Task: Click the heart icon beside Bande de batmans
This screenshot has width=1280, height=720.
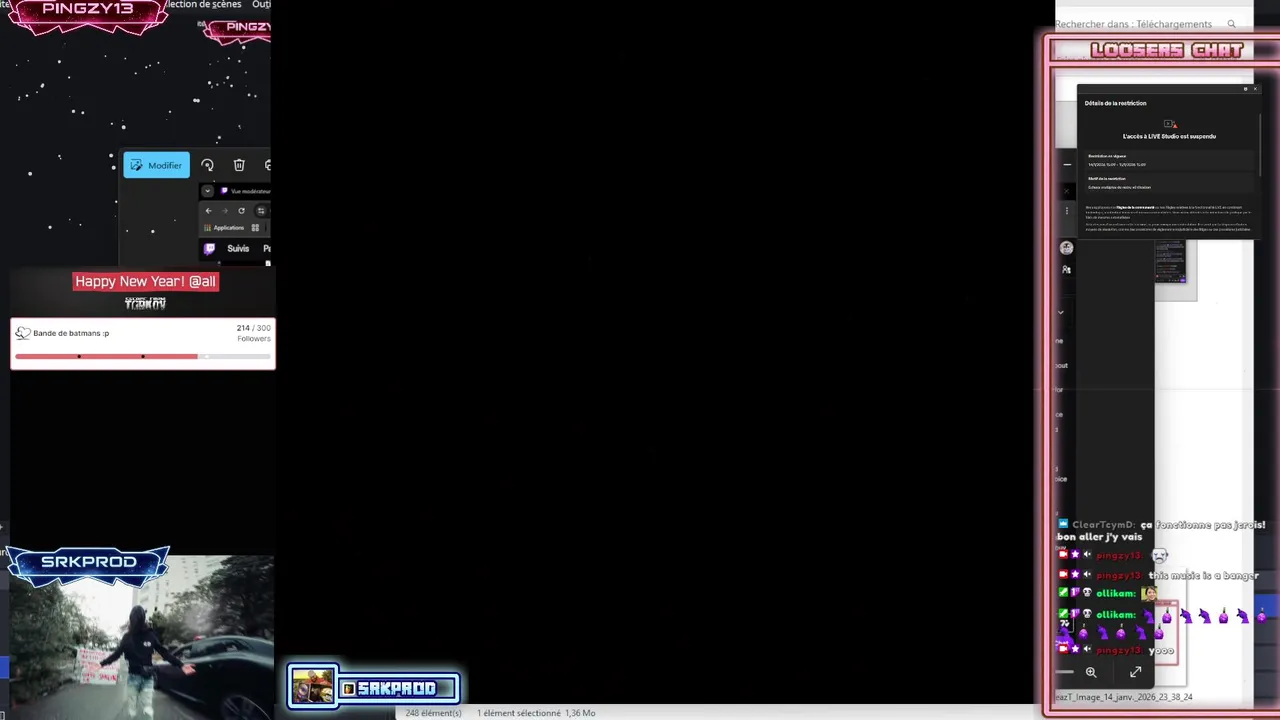Action: pyautogui.click(x=22, y=333)
